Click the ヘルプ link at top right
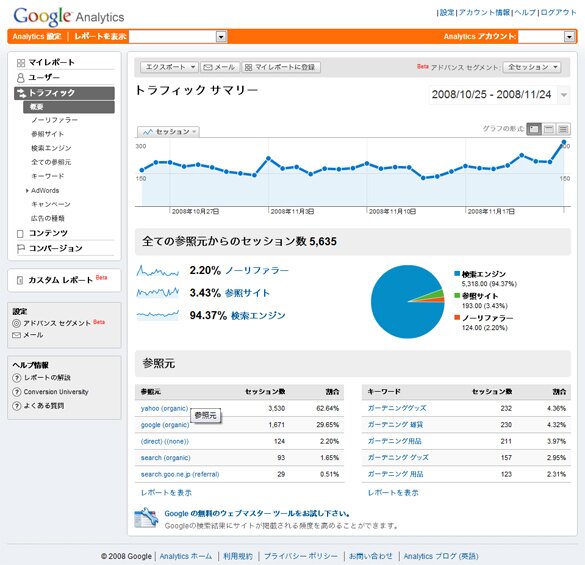 click(x=525, y=13)
